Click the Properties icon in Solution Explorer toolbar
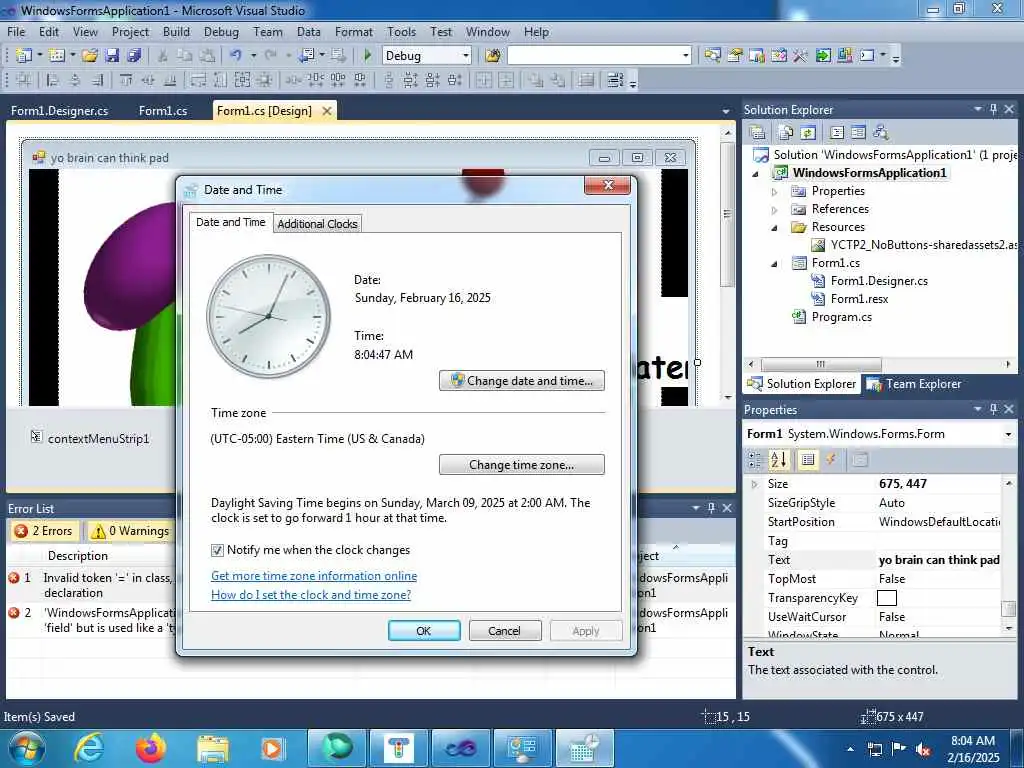This screenshot has width=1024, height=768. click(x=758, y=133)
